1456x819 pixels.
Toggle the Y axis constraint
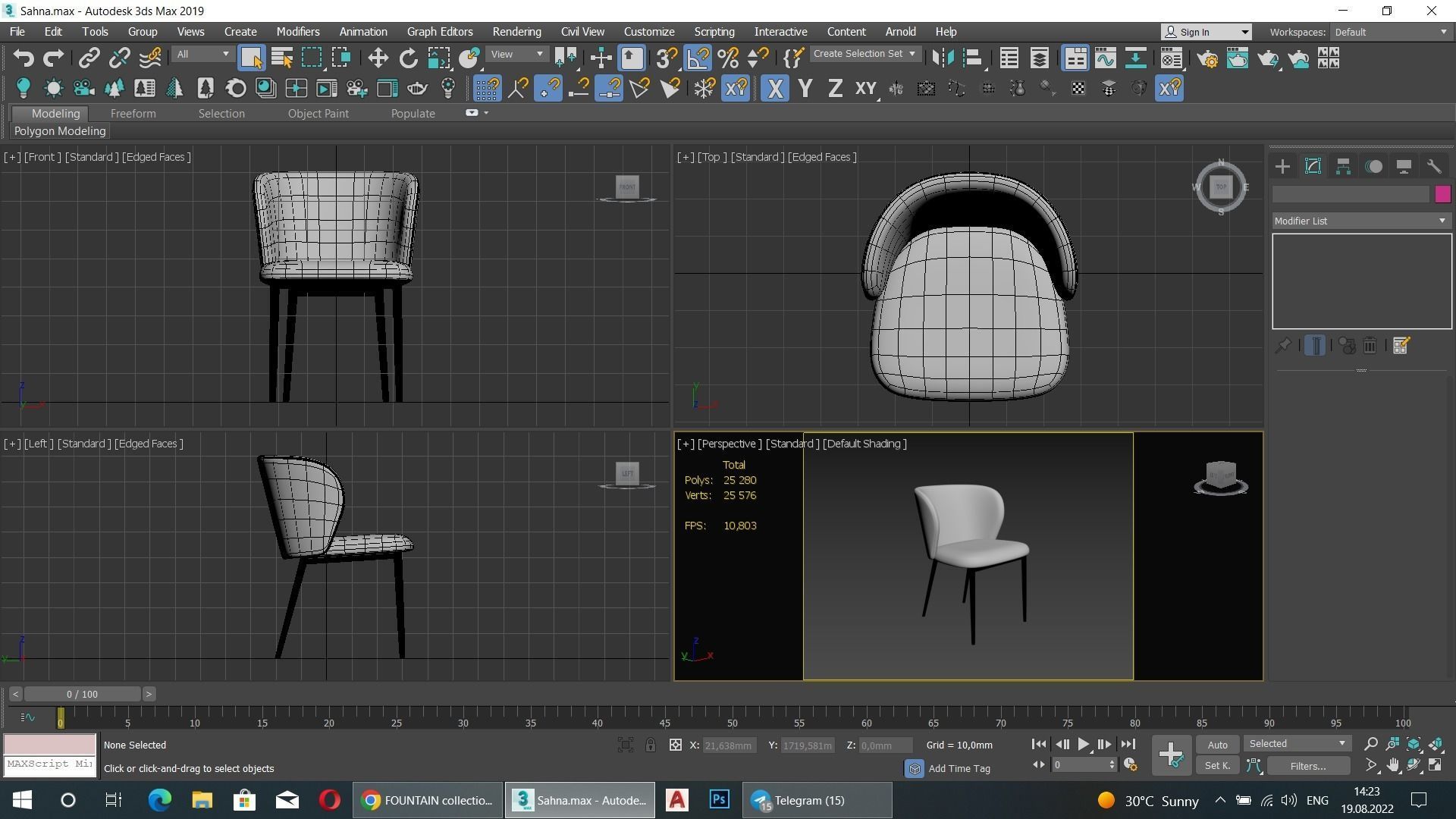(x=805, y=89)
